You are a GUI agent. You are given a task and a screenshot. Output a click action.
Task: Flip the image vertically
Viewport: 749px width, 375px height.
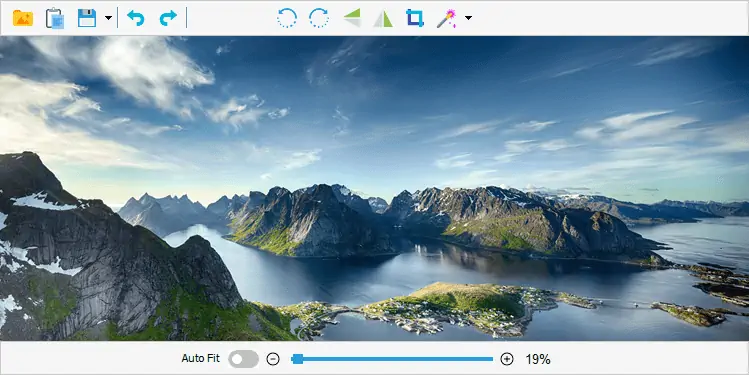pos(352,18)
